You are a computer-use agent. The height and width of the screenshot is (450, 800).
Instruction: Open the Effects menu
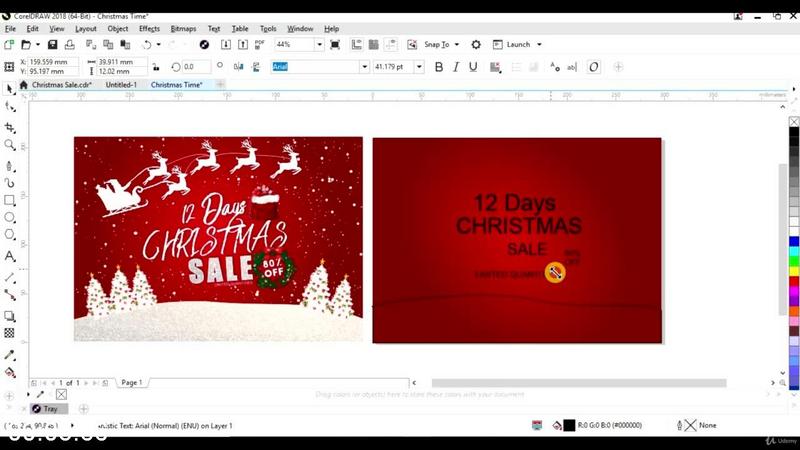(x=149, y=29)
